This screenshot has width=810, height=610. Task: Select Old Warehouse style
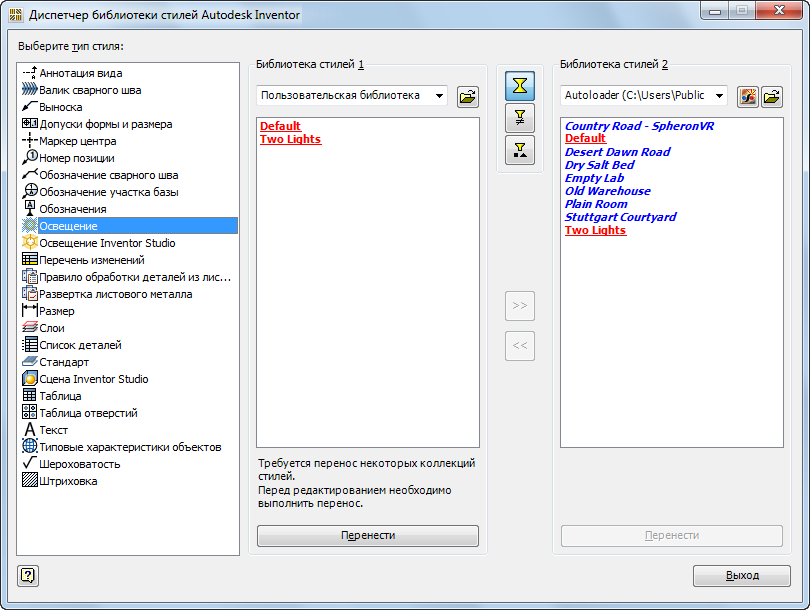pos(608,191)
